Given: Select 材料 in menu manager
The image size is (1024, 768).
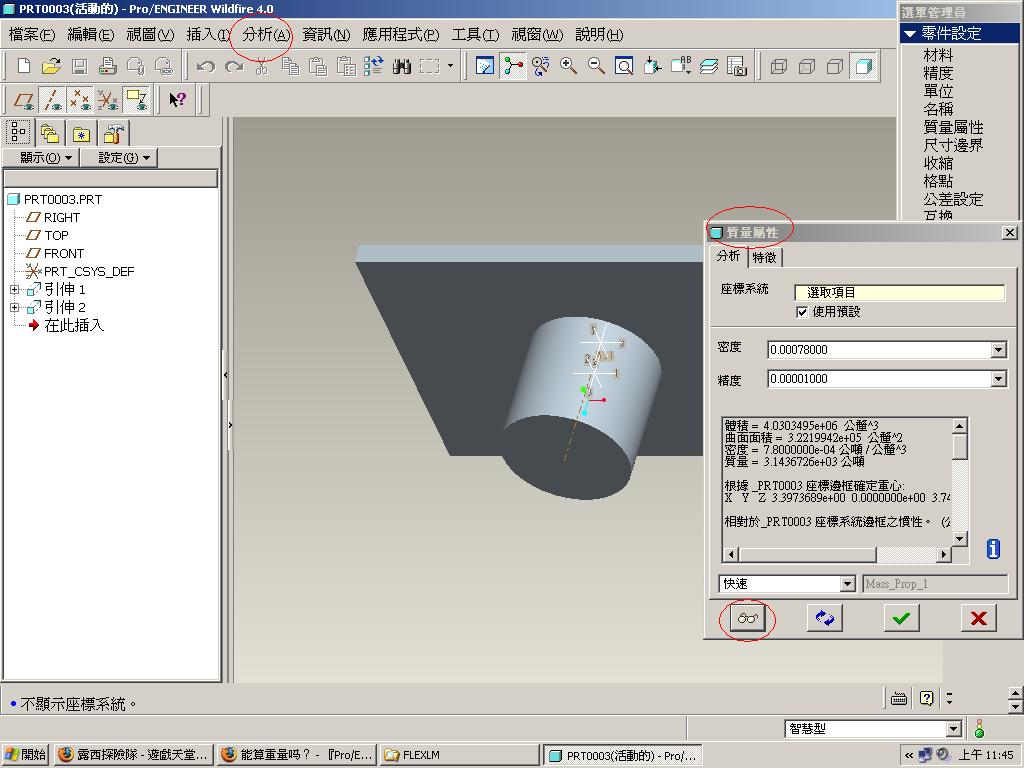Looking at the screenshot, I should 938,55.
